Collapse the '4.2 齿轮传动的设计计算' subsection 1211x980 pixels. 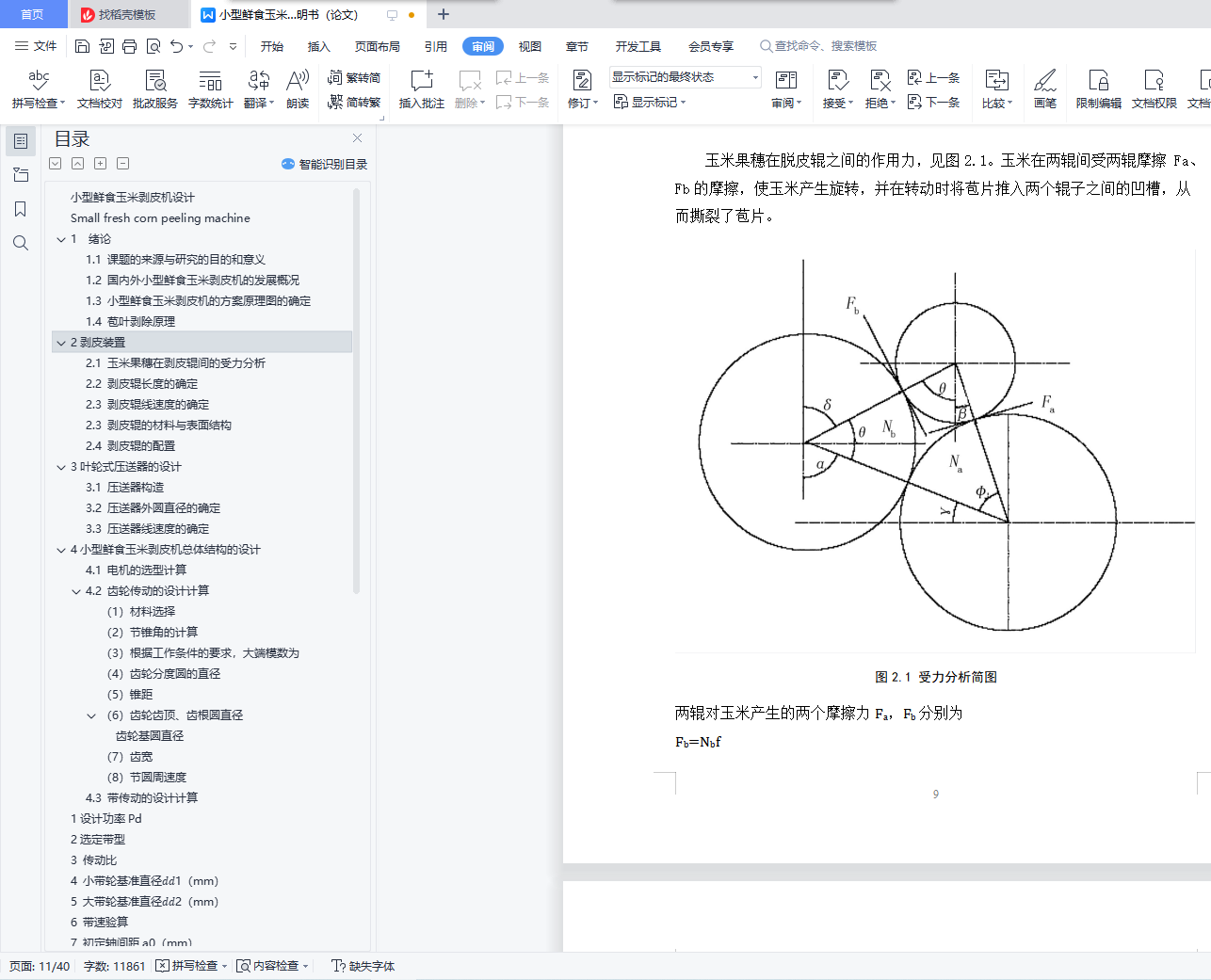tap(76, 591)
